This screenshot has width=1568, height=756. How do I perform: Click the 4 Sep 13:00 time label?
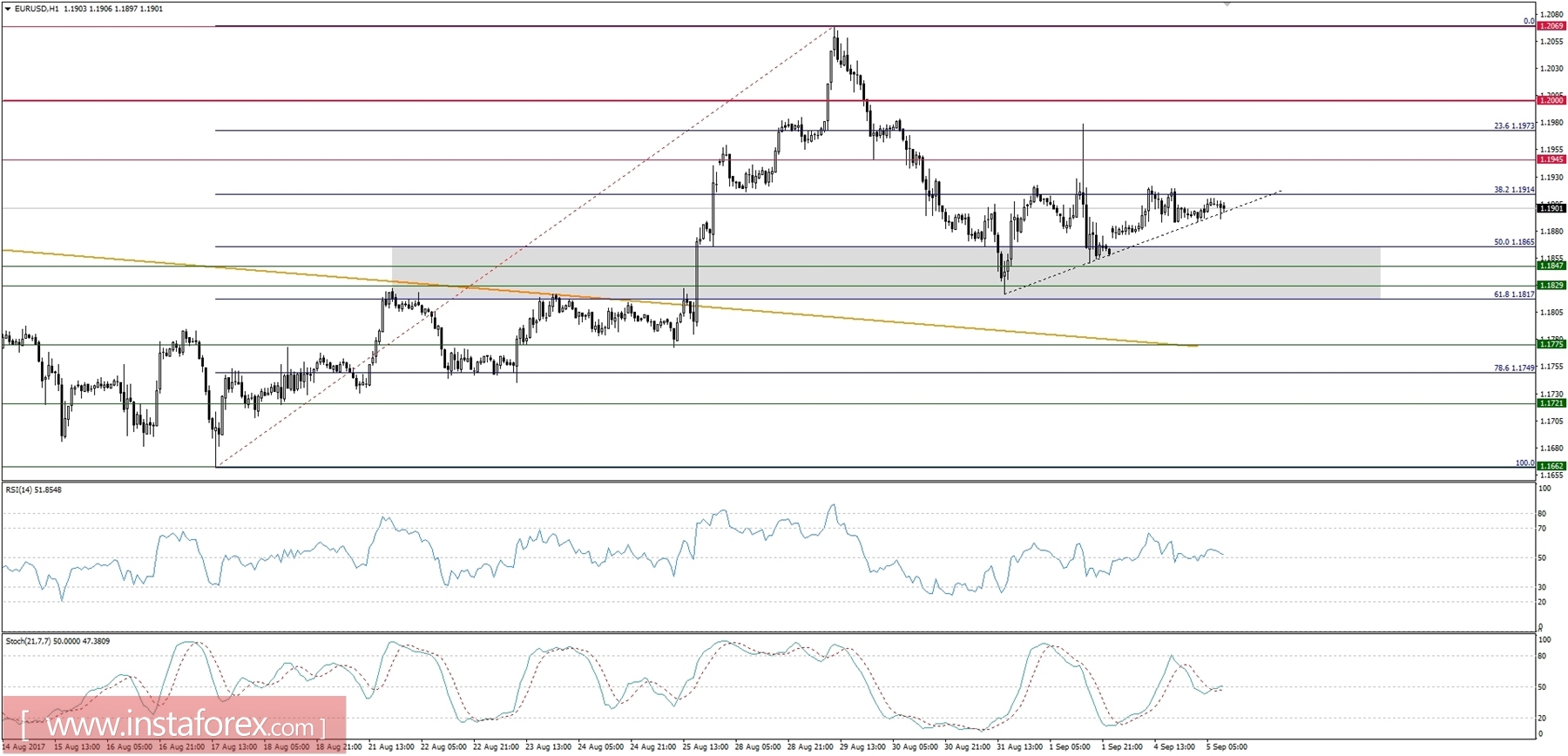point(1174,746)
